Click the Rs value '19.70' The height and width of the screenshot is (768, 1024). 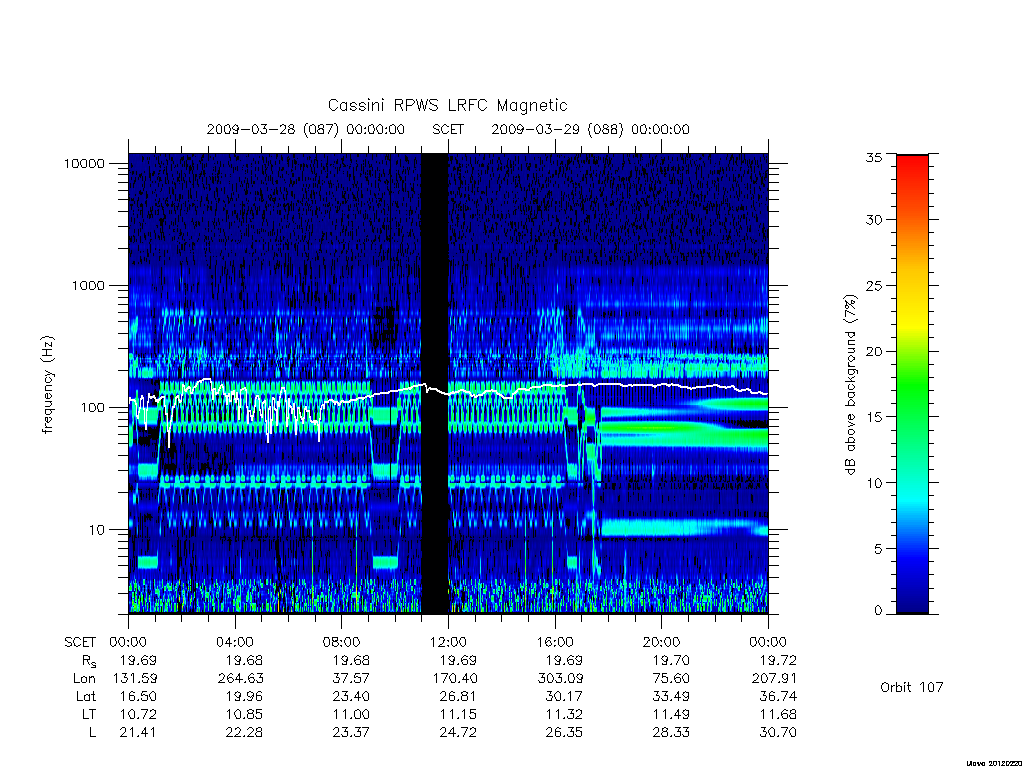point(671,660)
